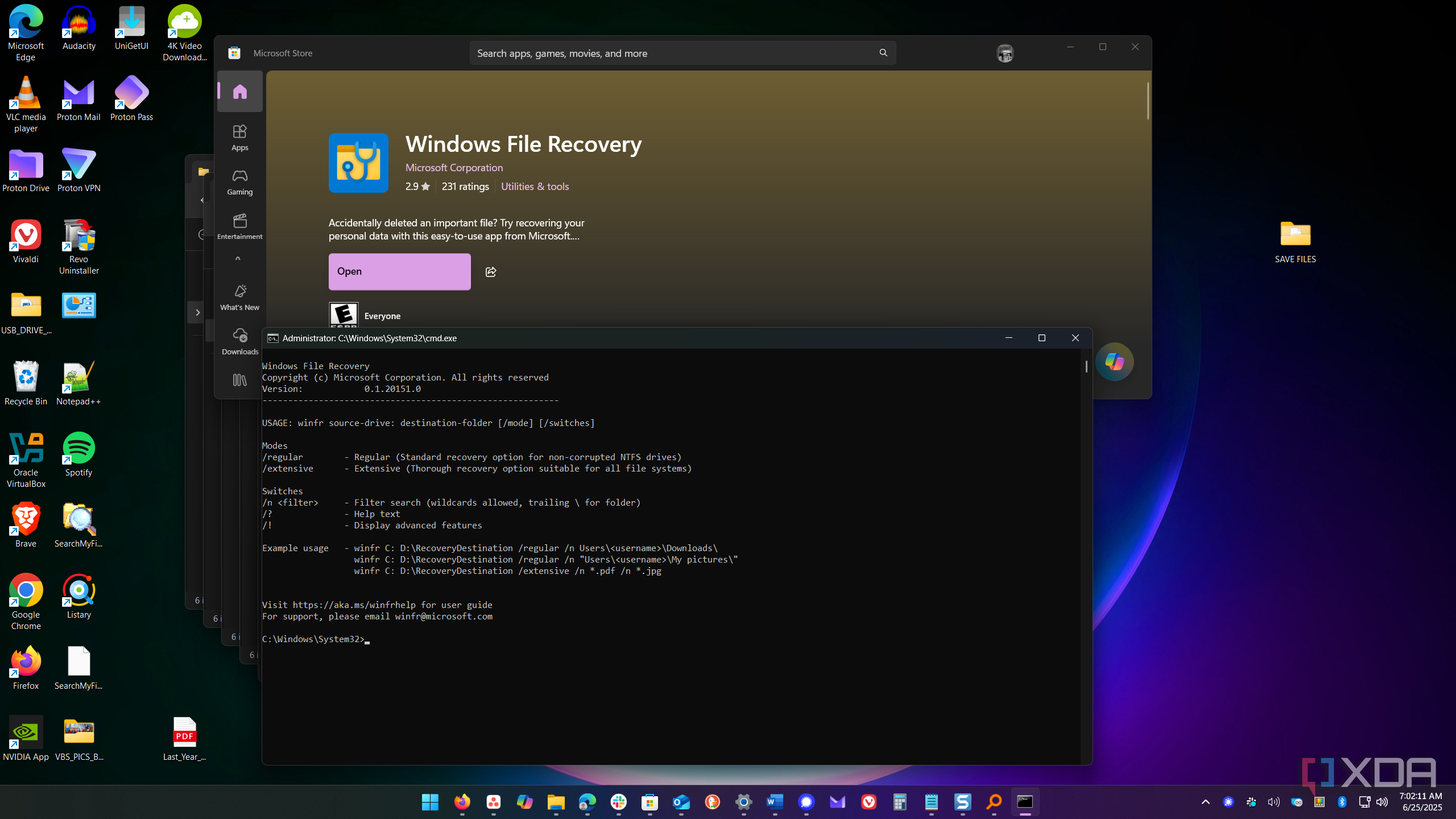Screen dimensions: 1456x819
Task: Click the Microsoft Store scrollbar thumb
Action: 1148,101
